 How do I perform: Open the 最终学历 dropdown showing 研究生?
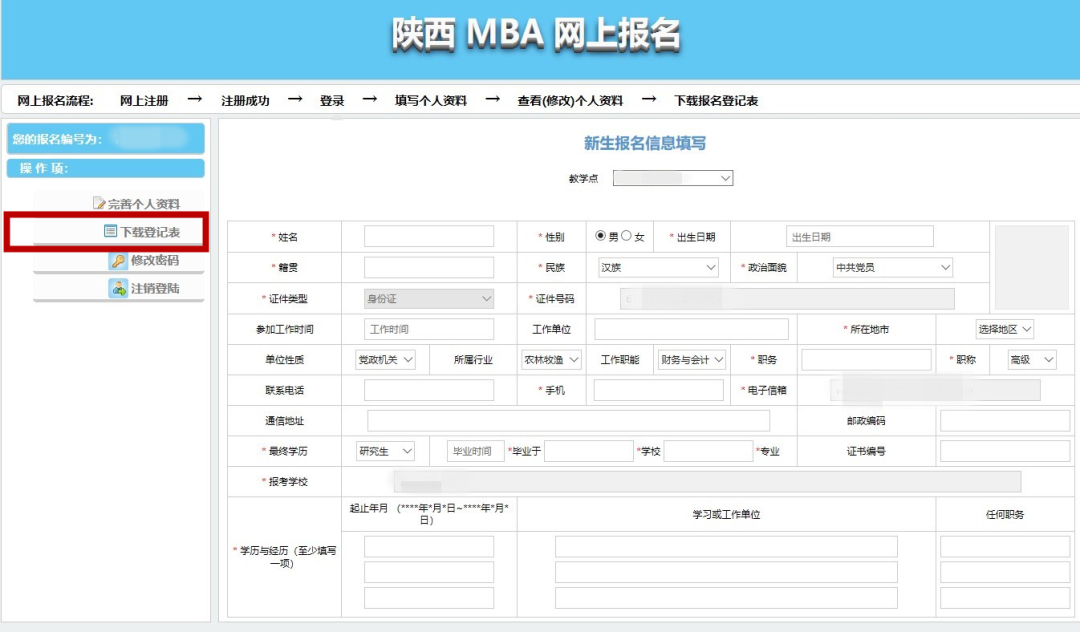pyautogui.click(x=385, y=451)
